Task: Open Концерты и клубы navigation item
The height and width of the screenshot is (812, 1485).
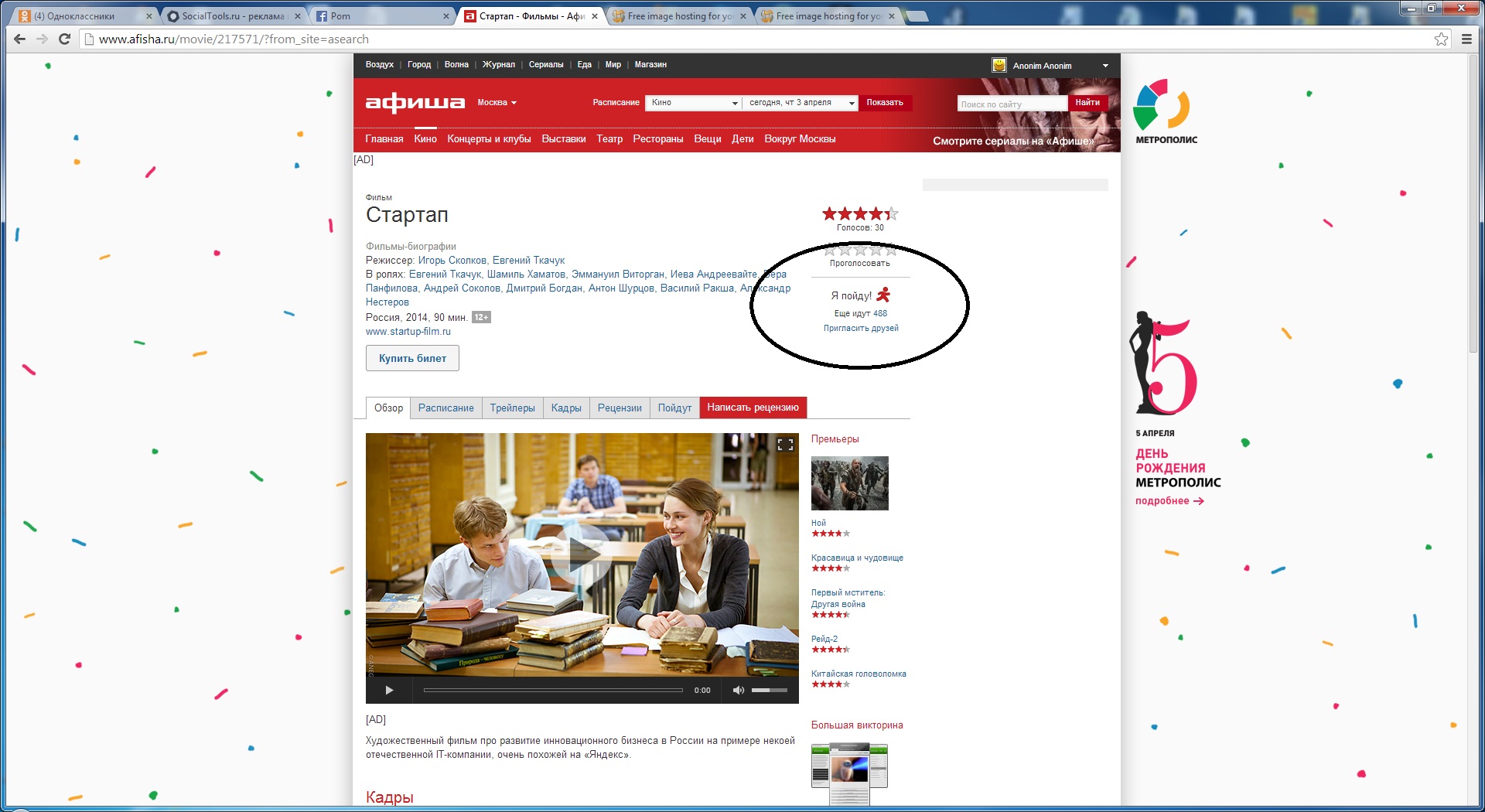Action: tap(489, 139)
